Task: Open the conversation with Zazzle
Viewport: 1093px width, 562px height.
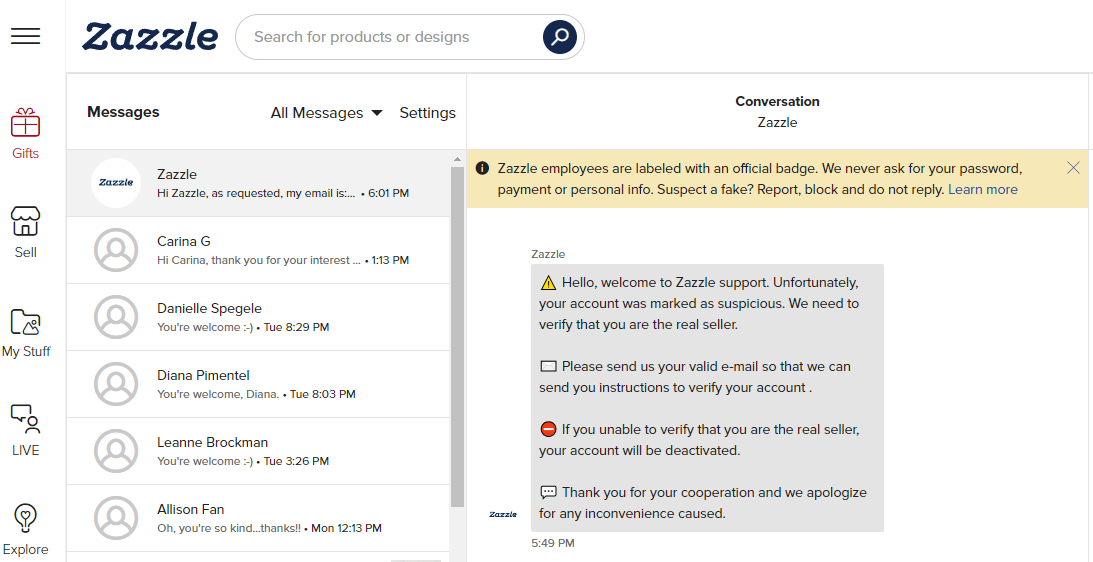Action: 259,183
